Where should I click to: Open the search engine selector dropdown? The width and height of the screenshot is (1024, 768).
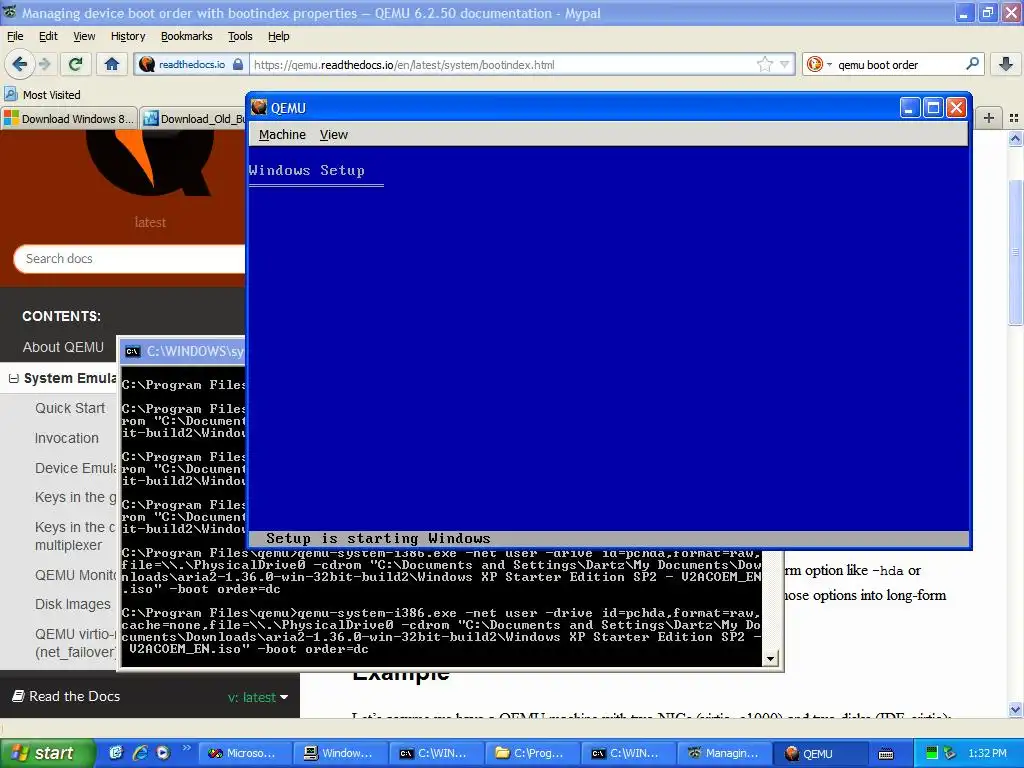point(819,64)
